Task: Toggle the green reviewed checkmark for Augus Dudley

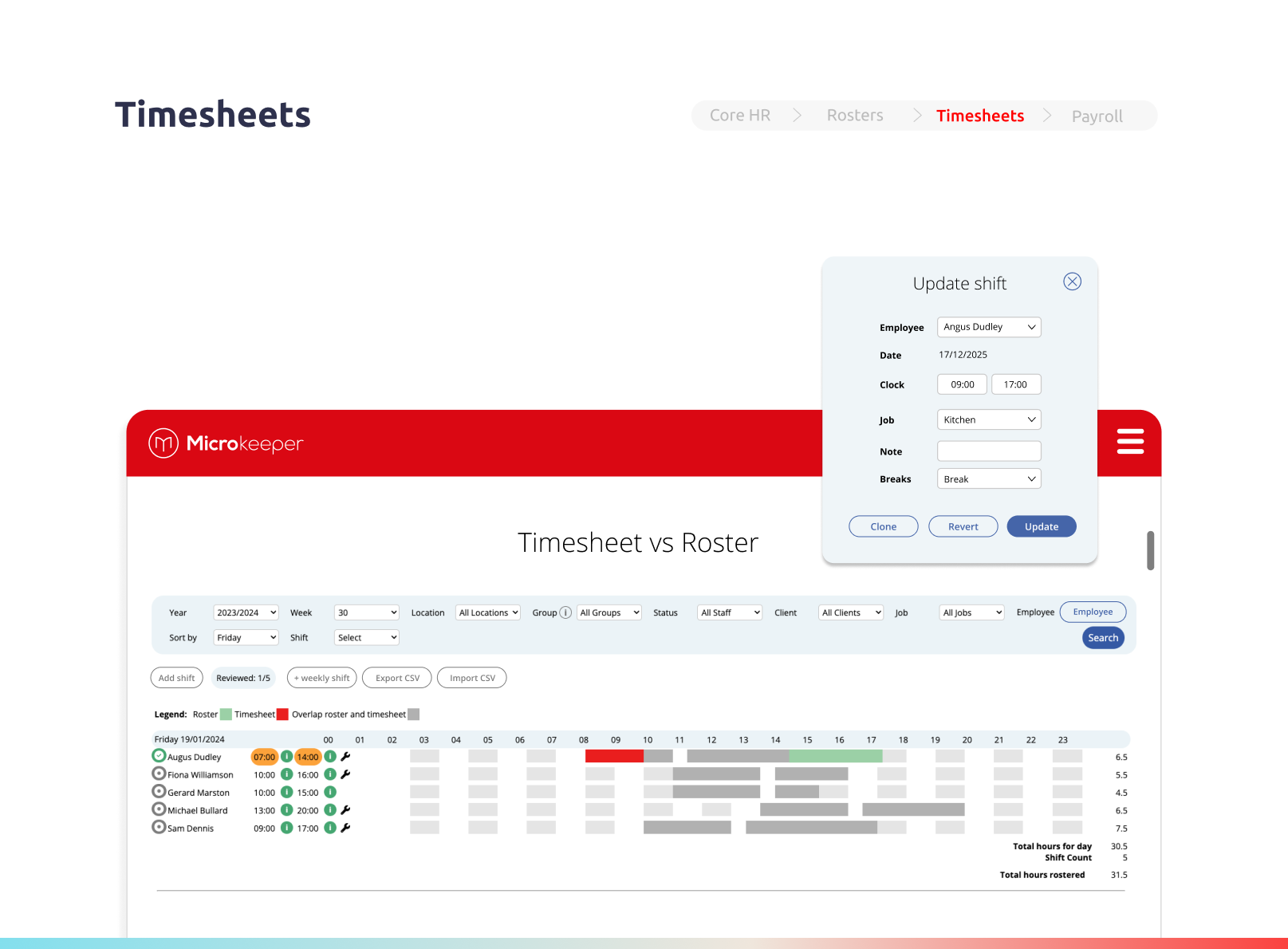Action: [x=157, y=754]
